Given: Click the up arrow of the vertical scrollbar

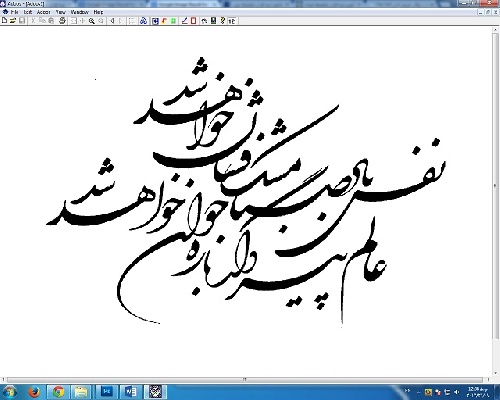Looking at the screenshot, I should [x=496, y=30].
